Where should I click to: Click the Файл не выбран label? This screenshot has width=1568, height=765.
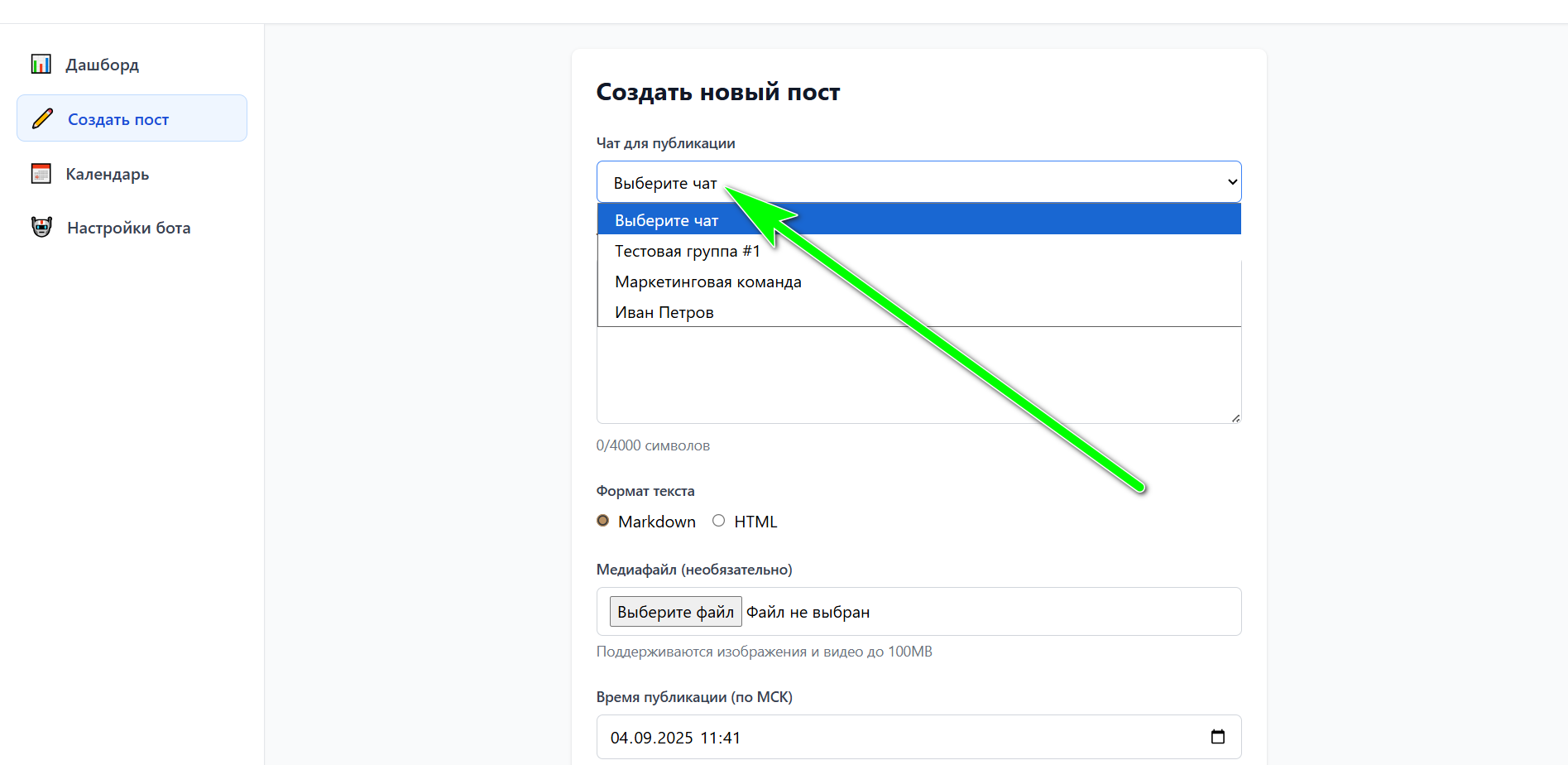tap(808, 612)
